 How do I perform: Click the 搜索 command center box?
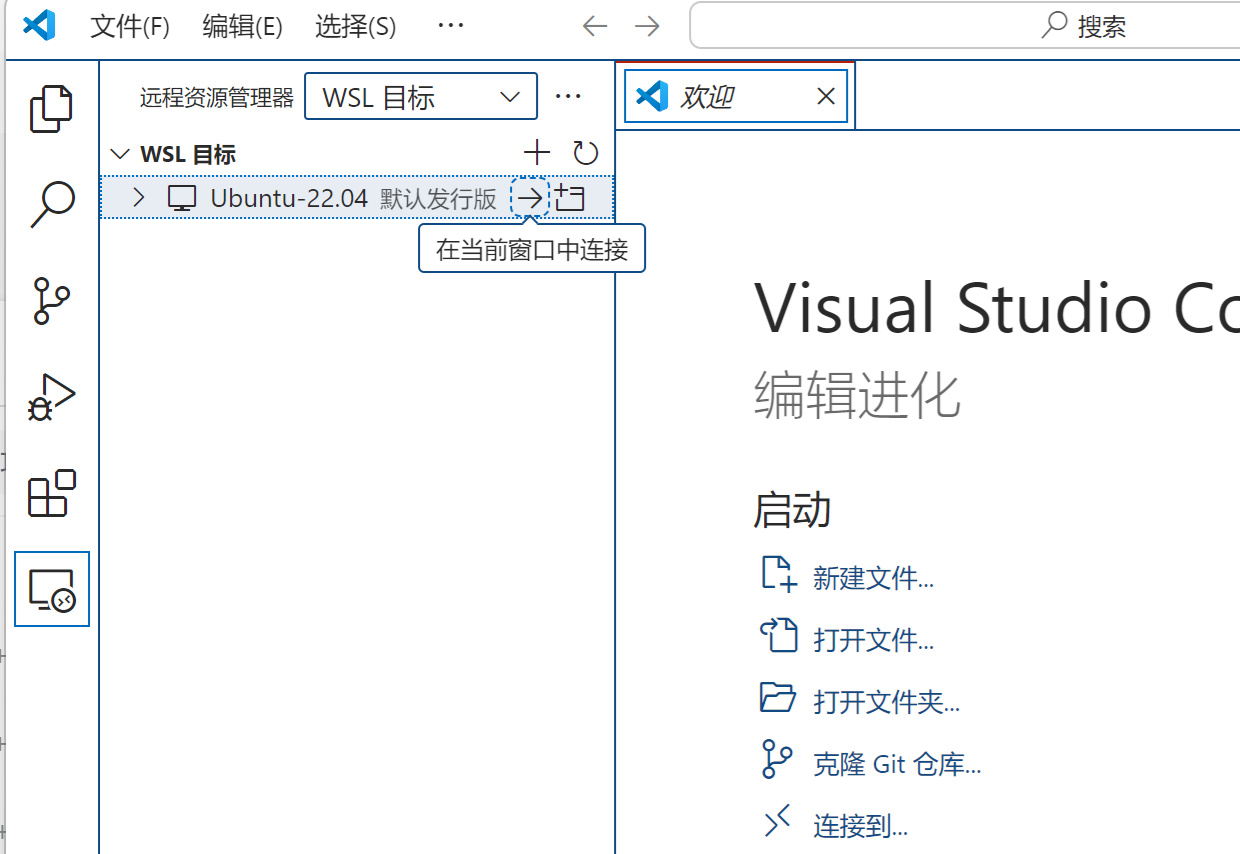click(x=965, y=26)
